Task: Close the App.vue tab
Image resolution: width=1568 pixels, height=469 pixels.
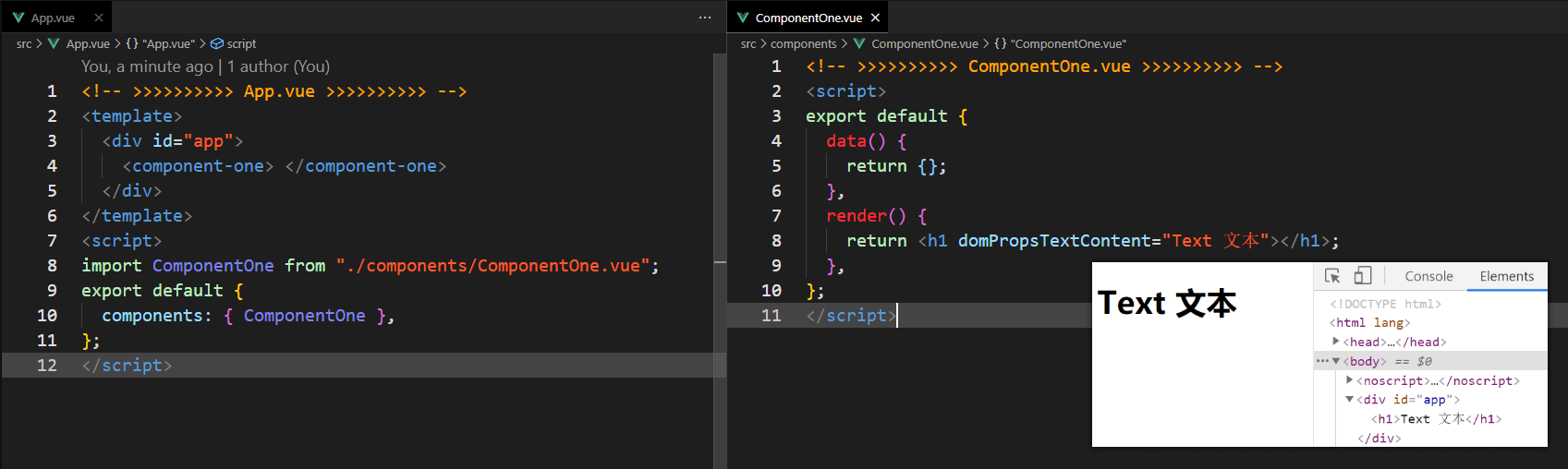Action: 99,18
